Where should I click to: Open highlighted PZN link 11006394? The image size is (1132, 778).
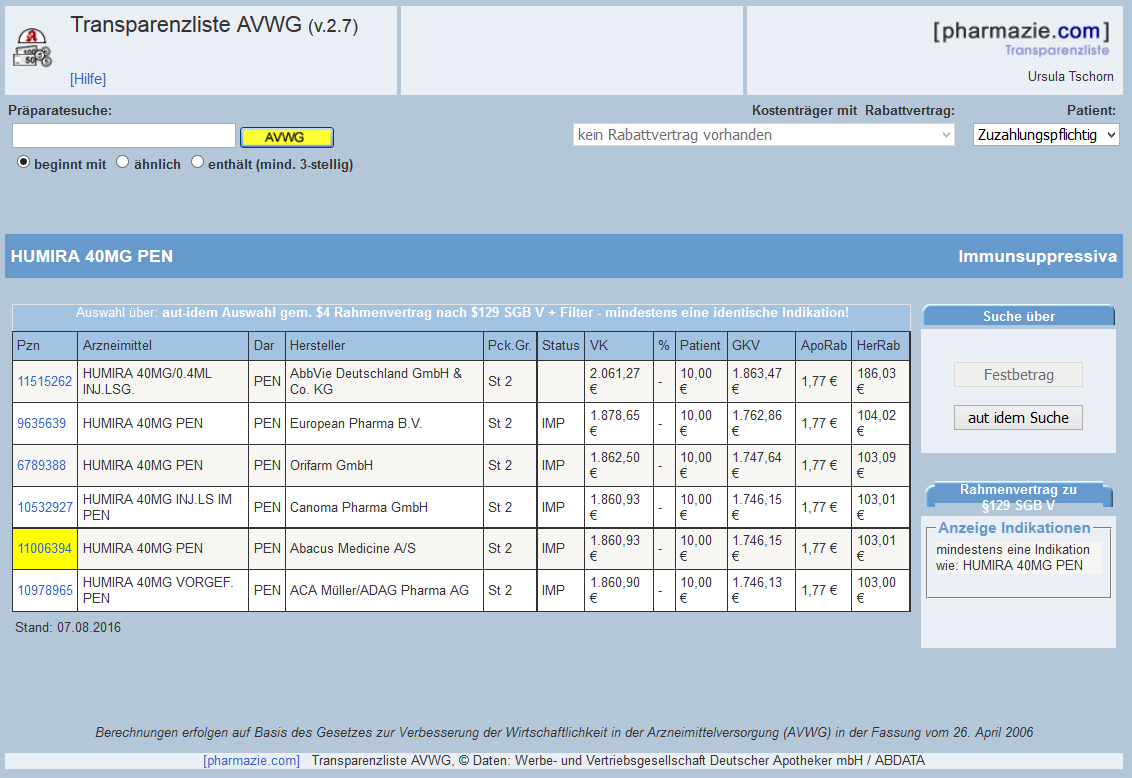click(x=45, y=548)
